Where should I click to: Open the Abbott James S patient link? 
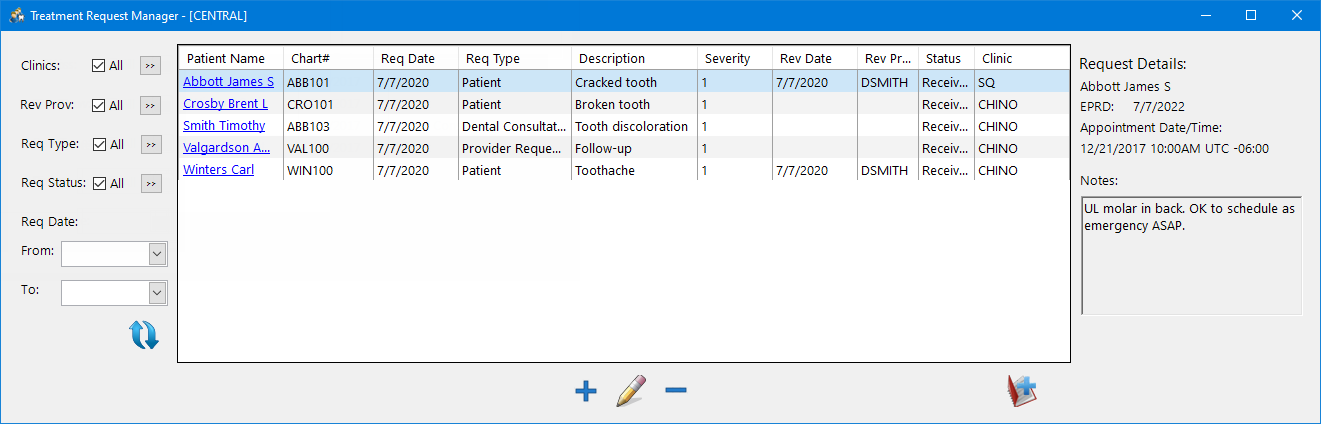(x=228, y=82)
